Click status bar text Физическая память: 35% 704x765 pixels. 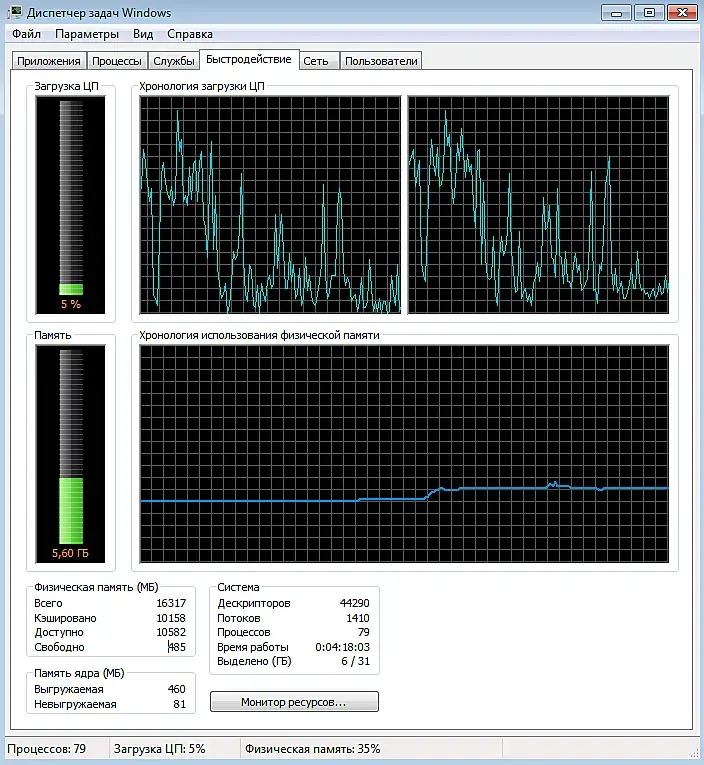click(312, 749)
